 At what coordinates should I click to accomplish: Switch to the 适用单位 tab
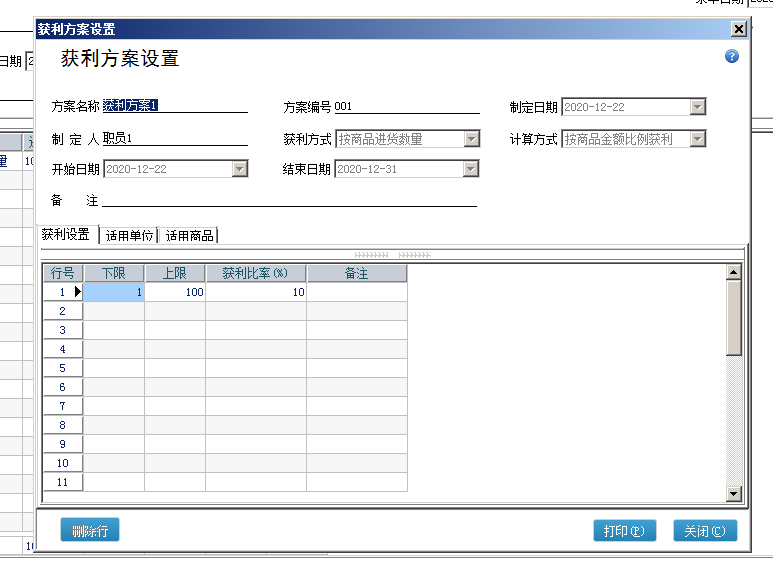[129, 236]
